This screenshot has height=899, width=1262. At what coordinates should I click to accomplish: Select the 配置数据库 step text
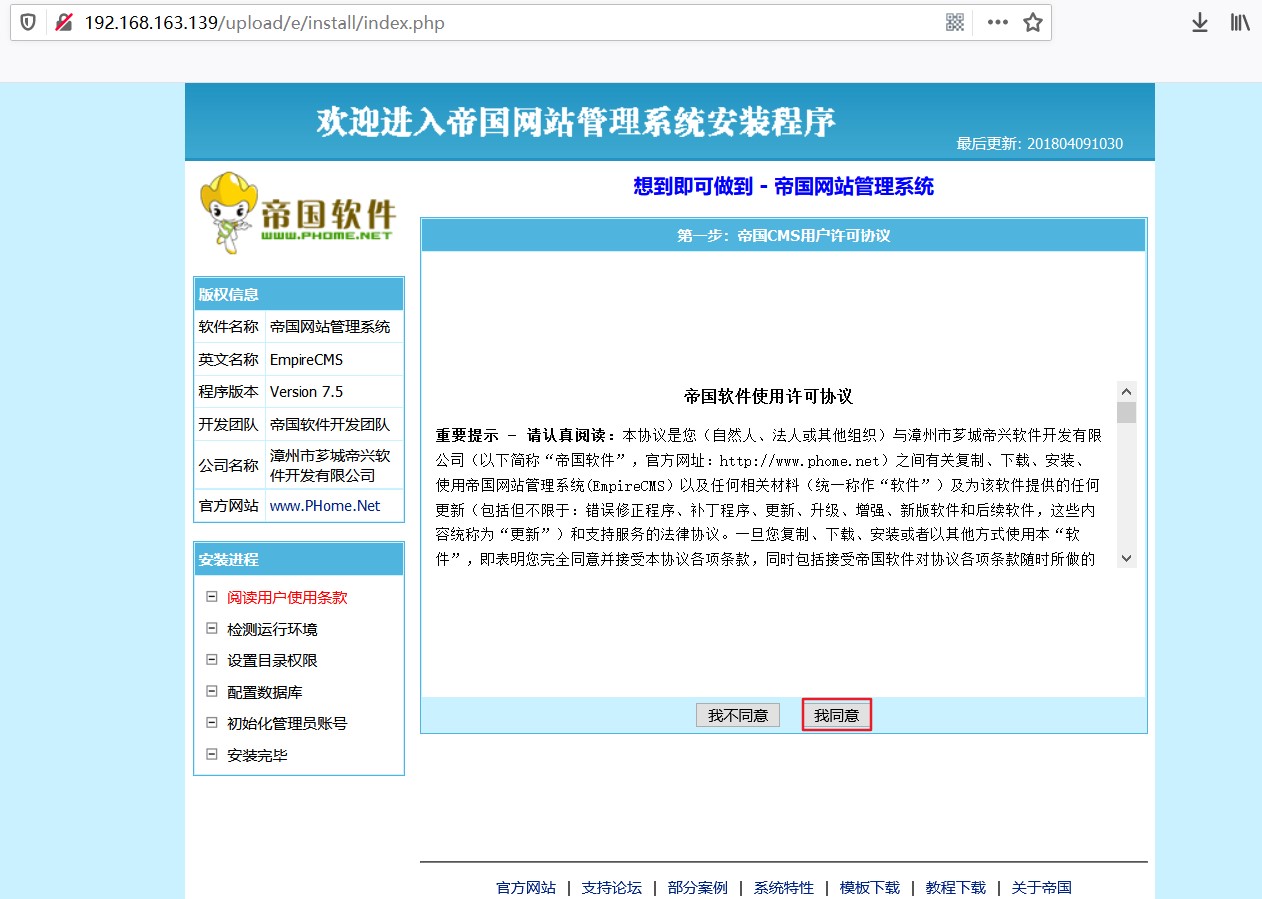coord(265,692)
